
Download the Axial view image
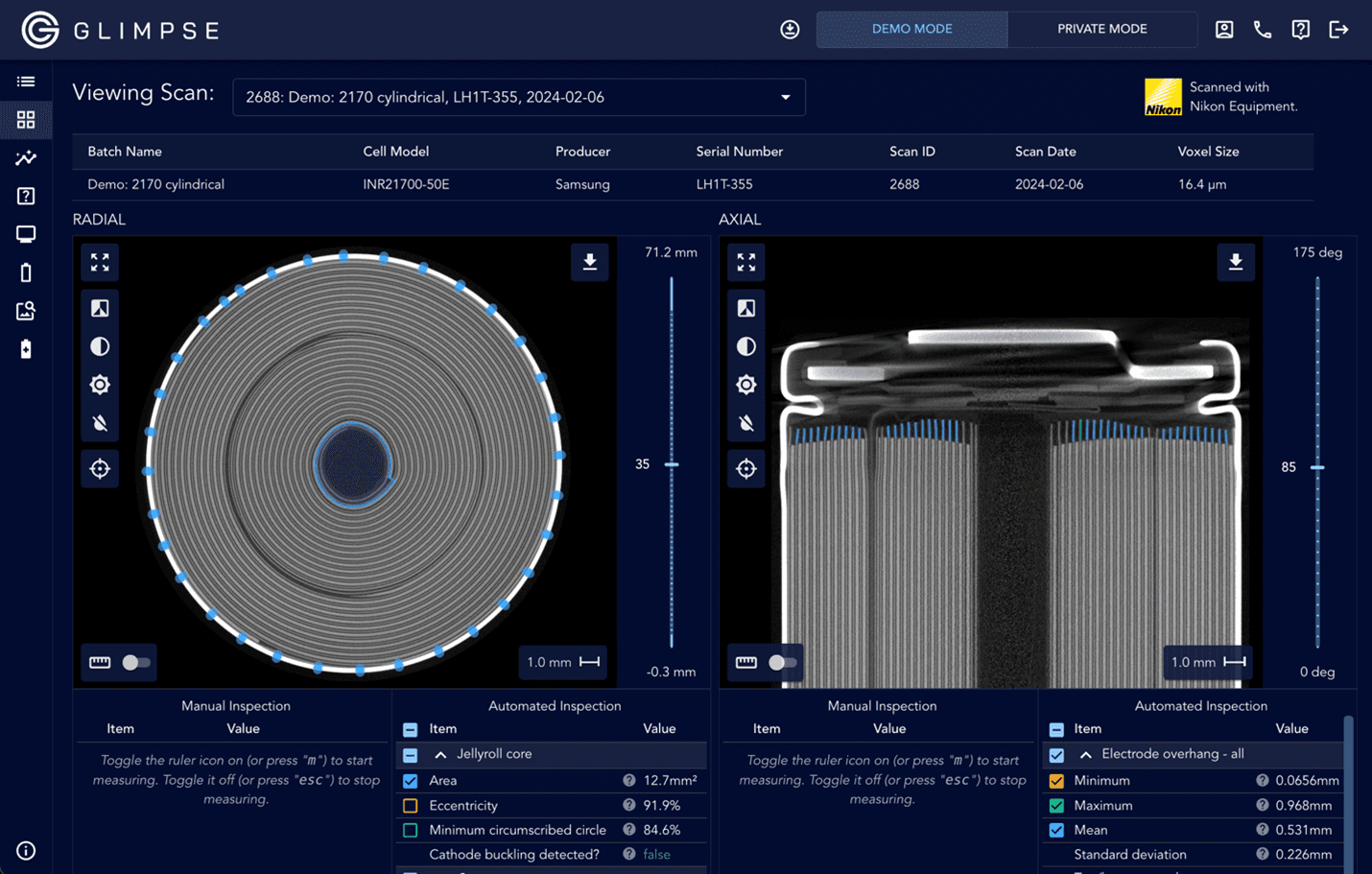click(x=1235, y=262)
